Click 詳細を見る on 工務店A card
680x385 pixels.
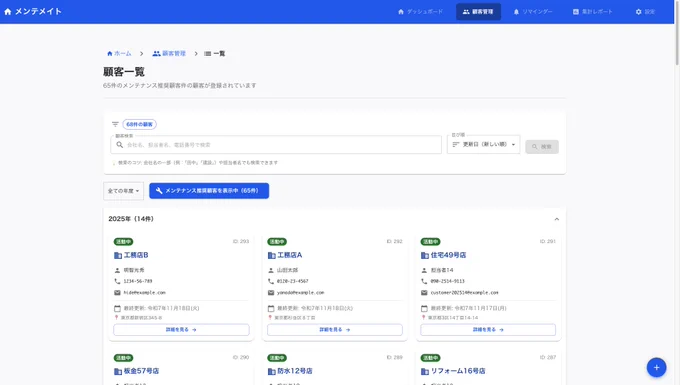click(335, 330)
